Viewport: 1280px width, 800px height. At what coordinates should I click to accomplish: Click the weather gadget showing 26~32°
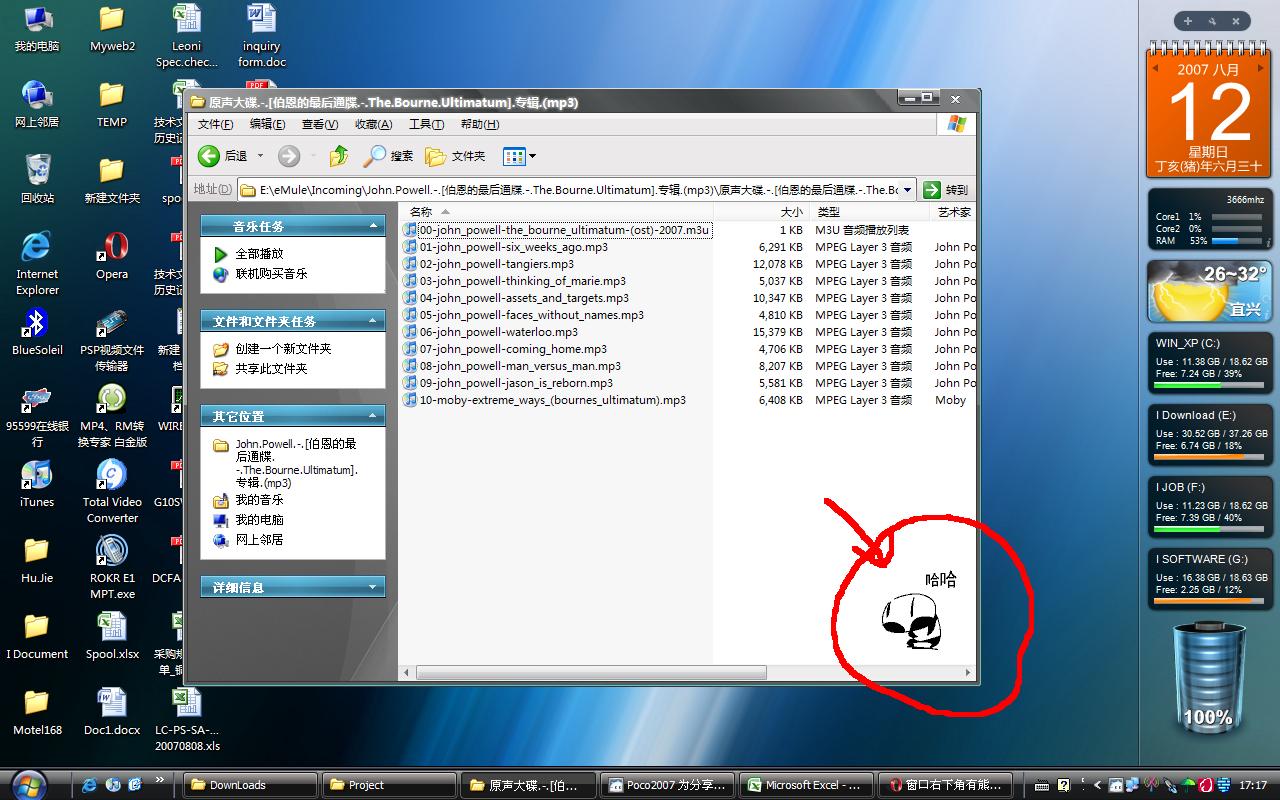[1209, 291]
